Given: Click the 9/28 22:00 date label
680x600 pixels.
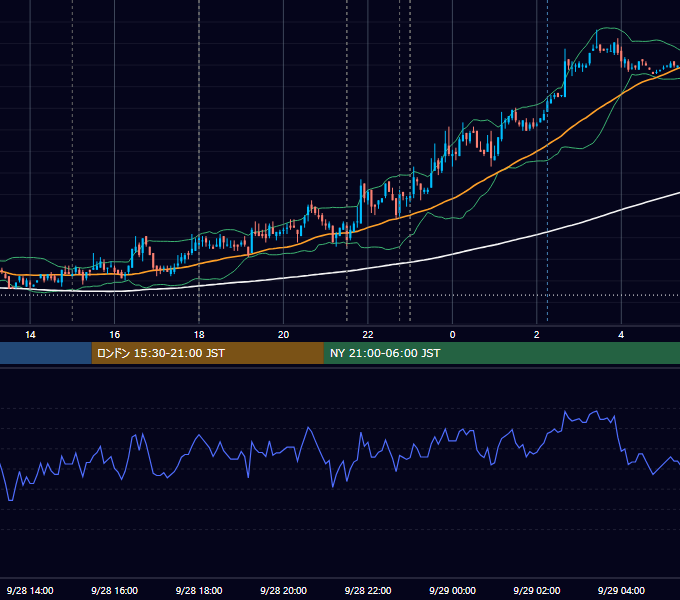Looking at the screenshot, I should coord(368,590).
